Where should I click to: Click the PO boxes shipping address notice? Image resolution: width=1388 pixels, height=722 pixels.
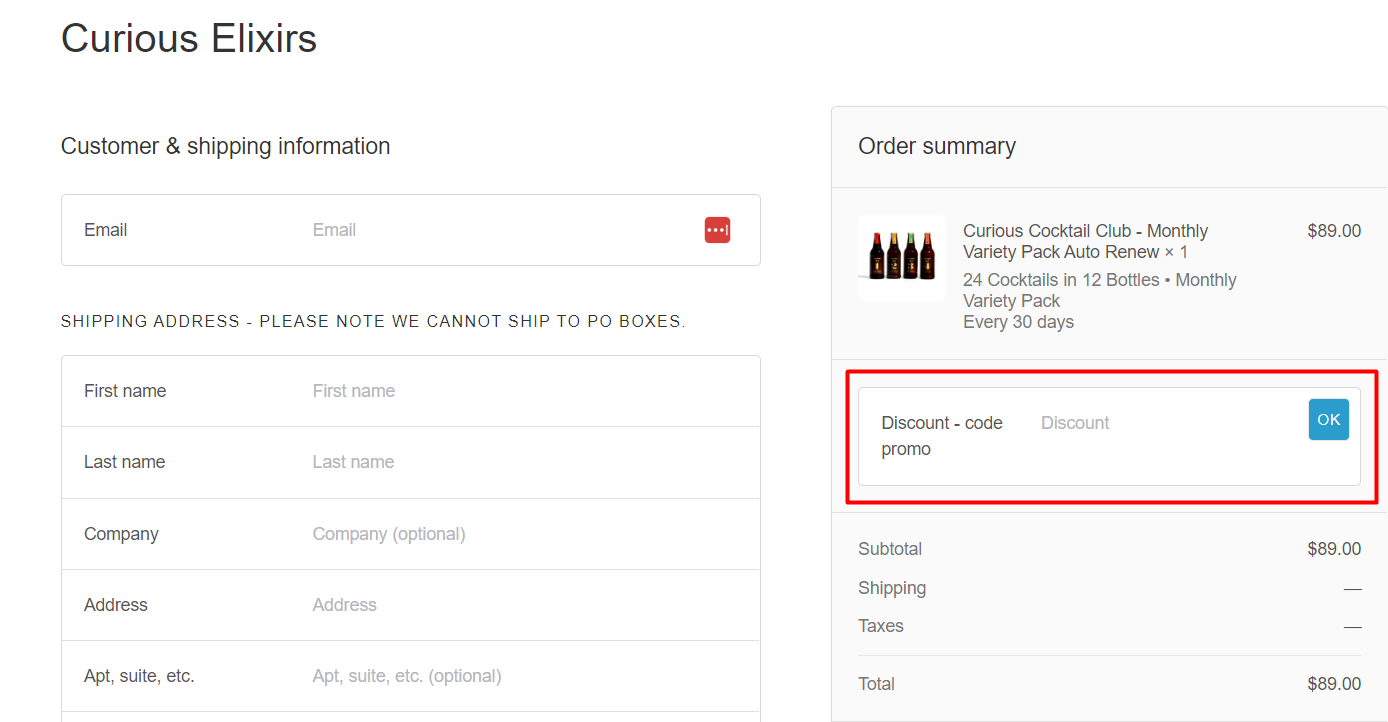[x=373, y=322]
